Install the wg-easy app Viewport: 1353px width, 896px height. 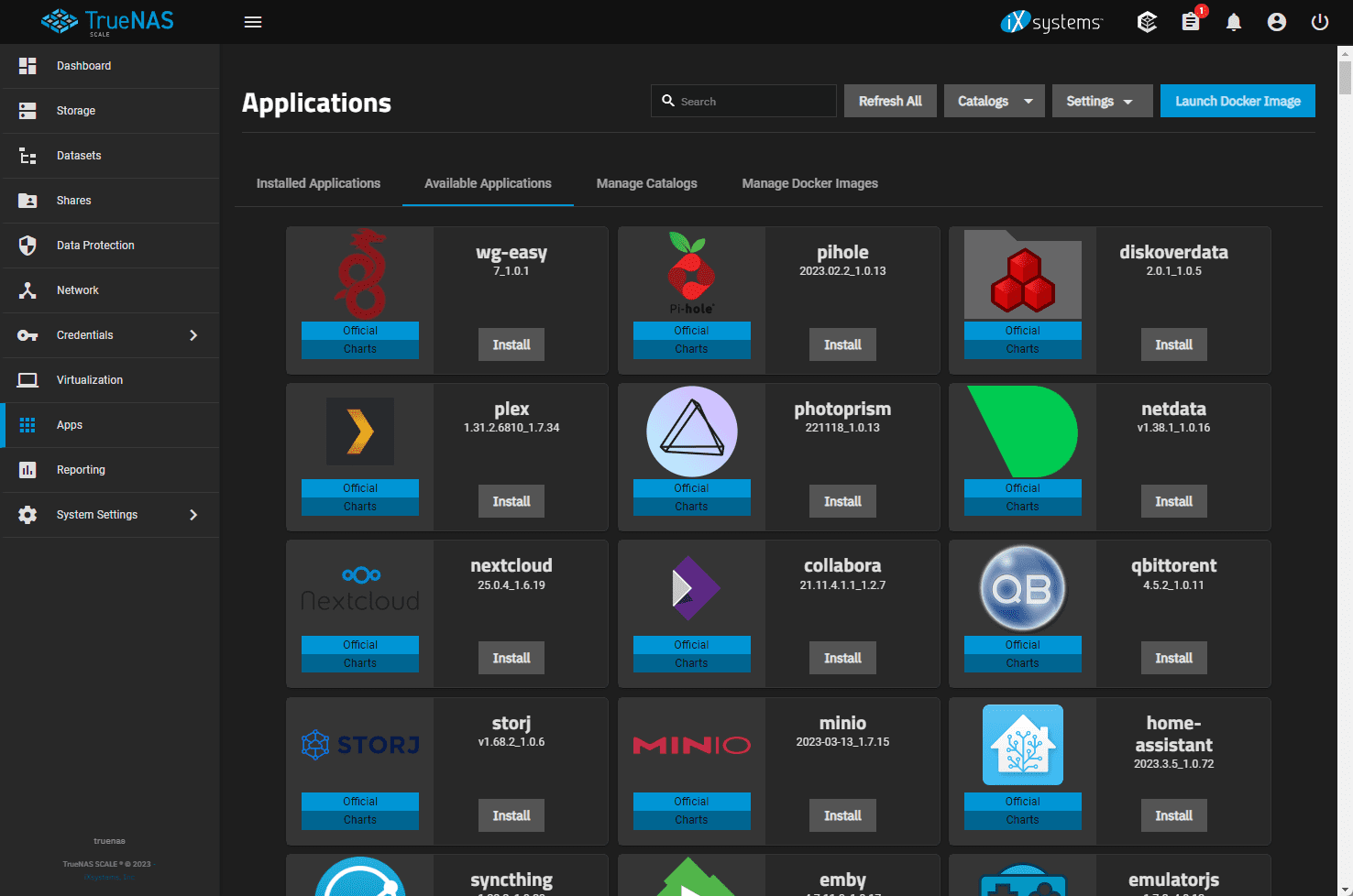(x=511, y=344)
